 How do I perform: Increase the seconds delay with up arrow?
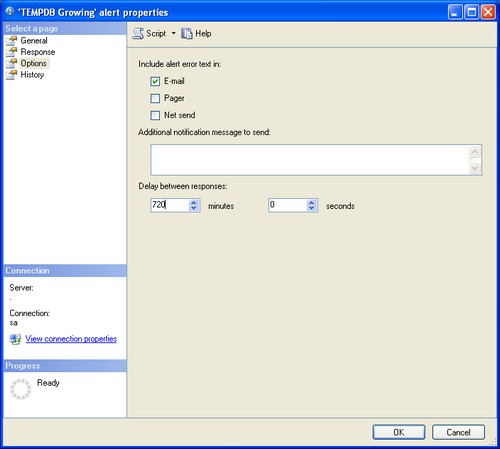click(x=311, y=202)
